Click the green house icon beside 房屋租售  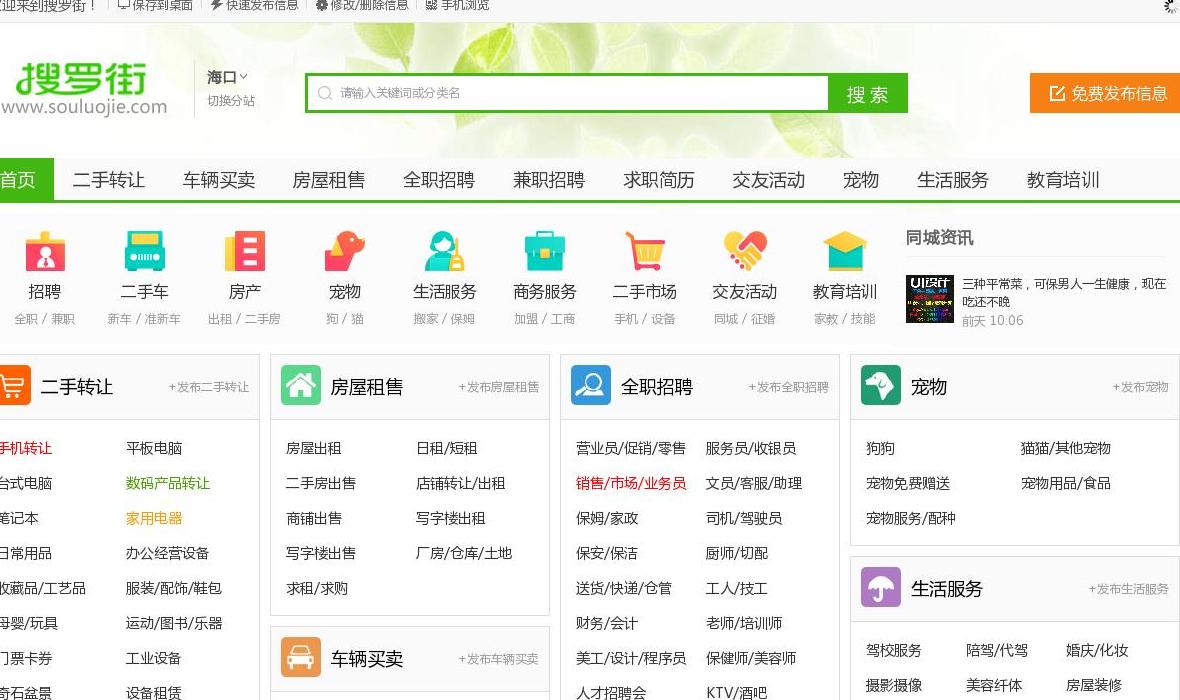click(x=300, y=385)
